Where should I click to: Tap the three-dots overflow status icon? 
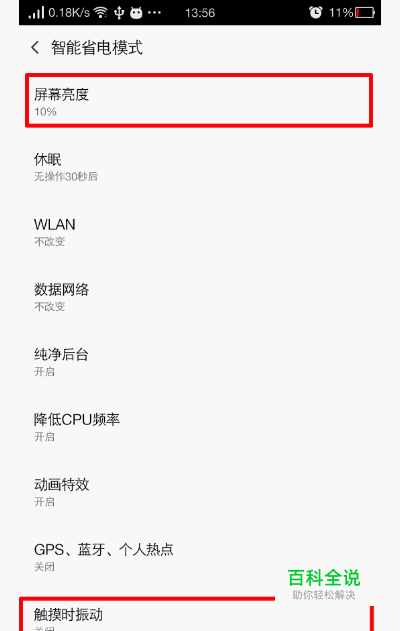[155, 13]
